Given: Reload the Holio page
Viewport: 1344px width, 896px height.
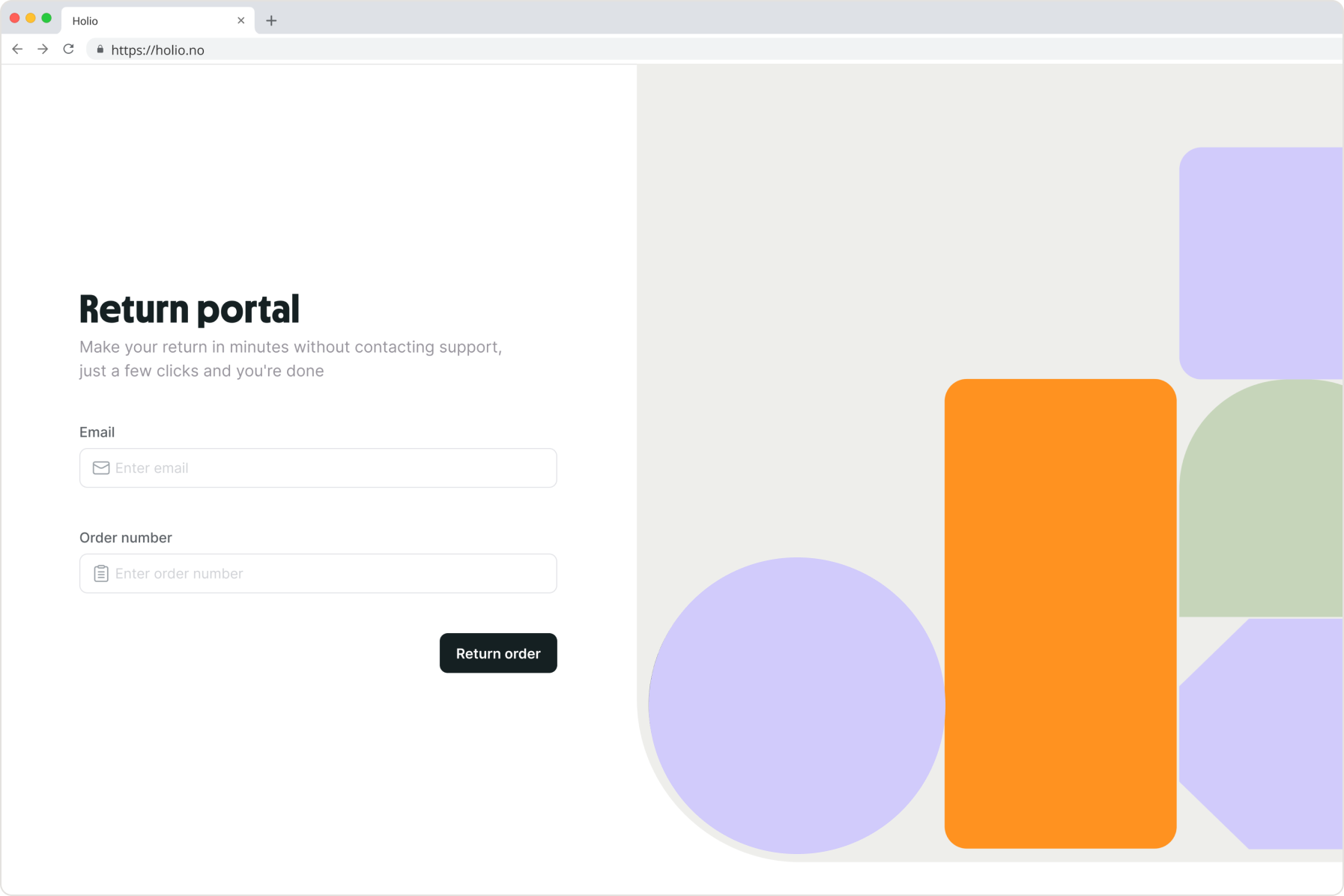Looking at the screenshot, I should (68, 49).
